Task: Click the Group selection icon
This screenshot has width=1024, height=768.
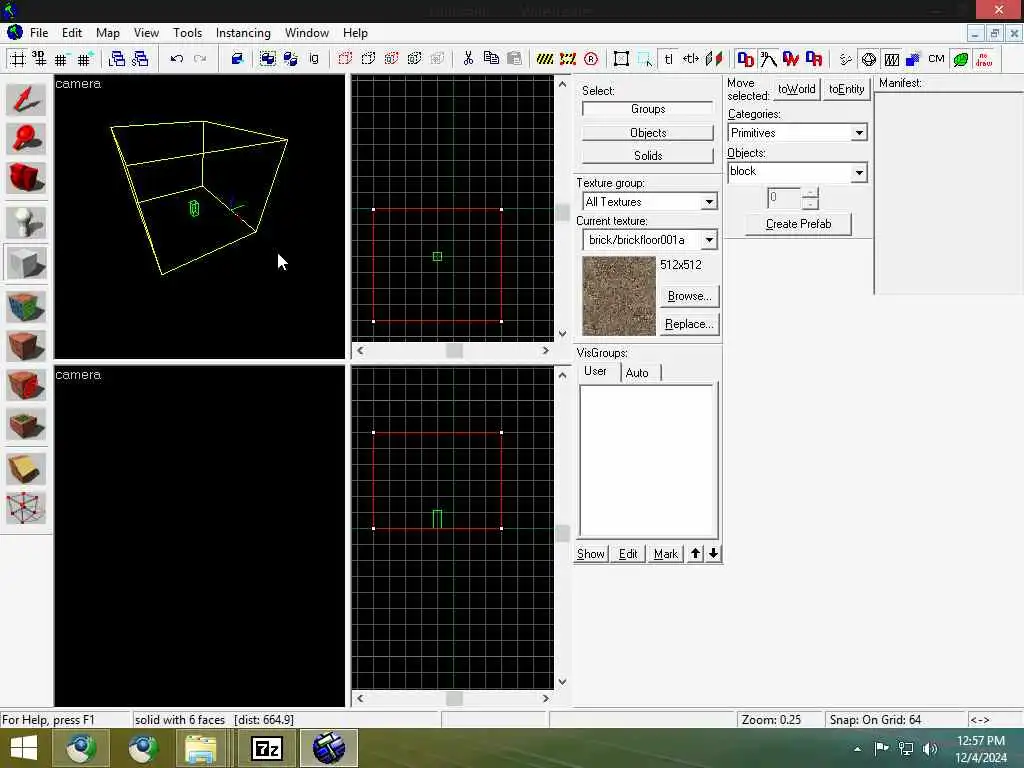Action: point(268,59)
